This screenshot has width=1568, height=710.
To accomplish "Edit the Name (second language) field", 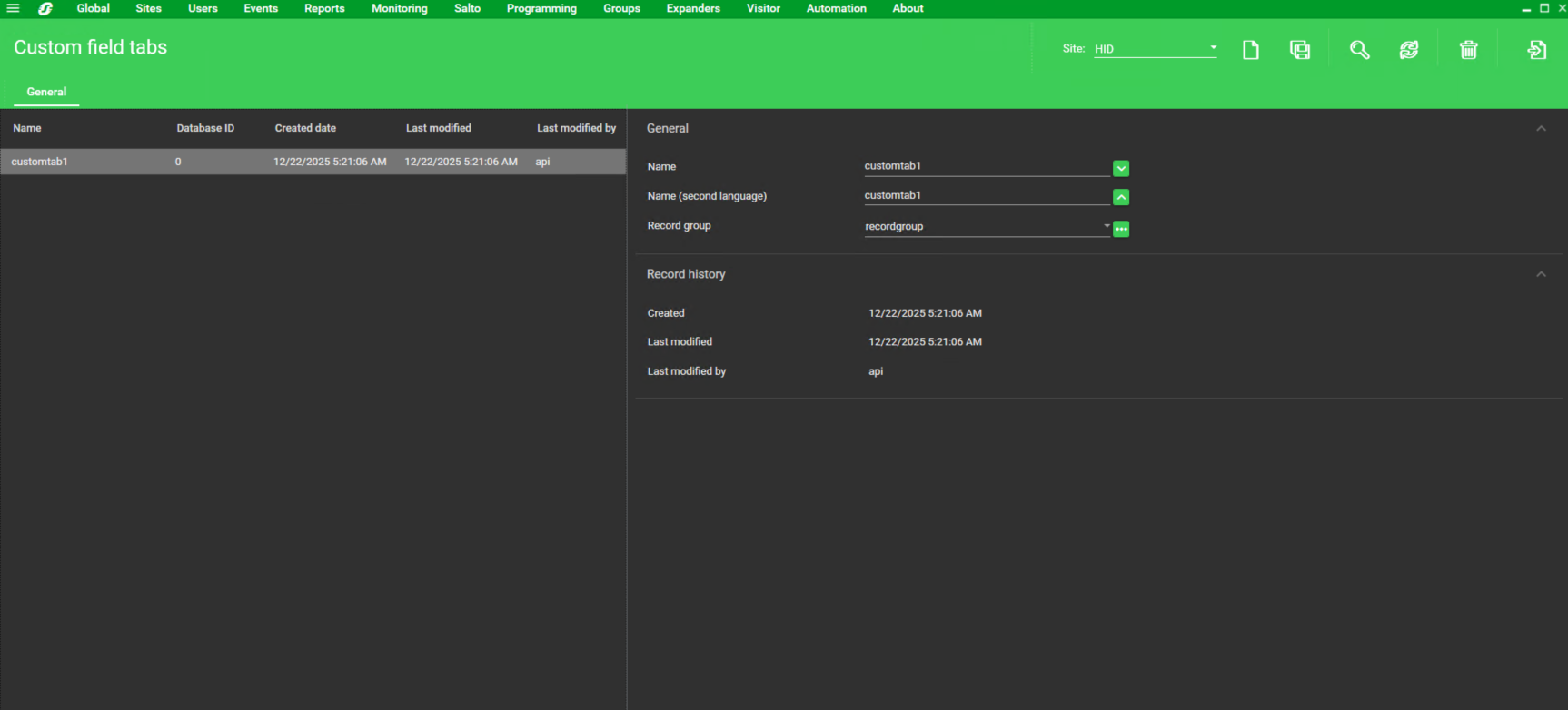I will click(987, 195).
